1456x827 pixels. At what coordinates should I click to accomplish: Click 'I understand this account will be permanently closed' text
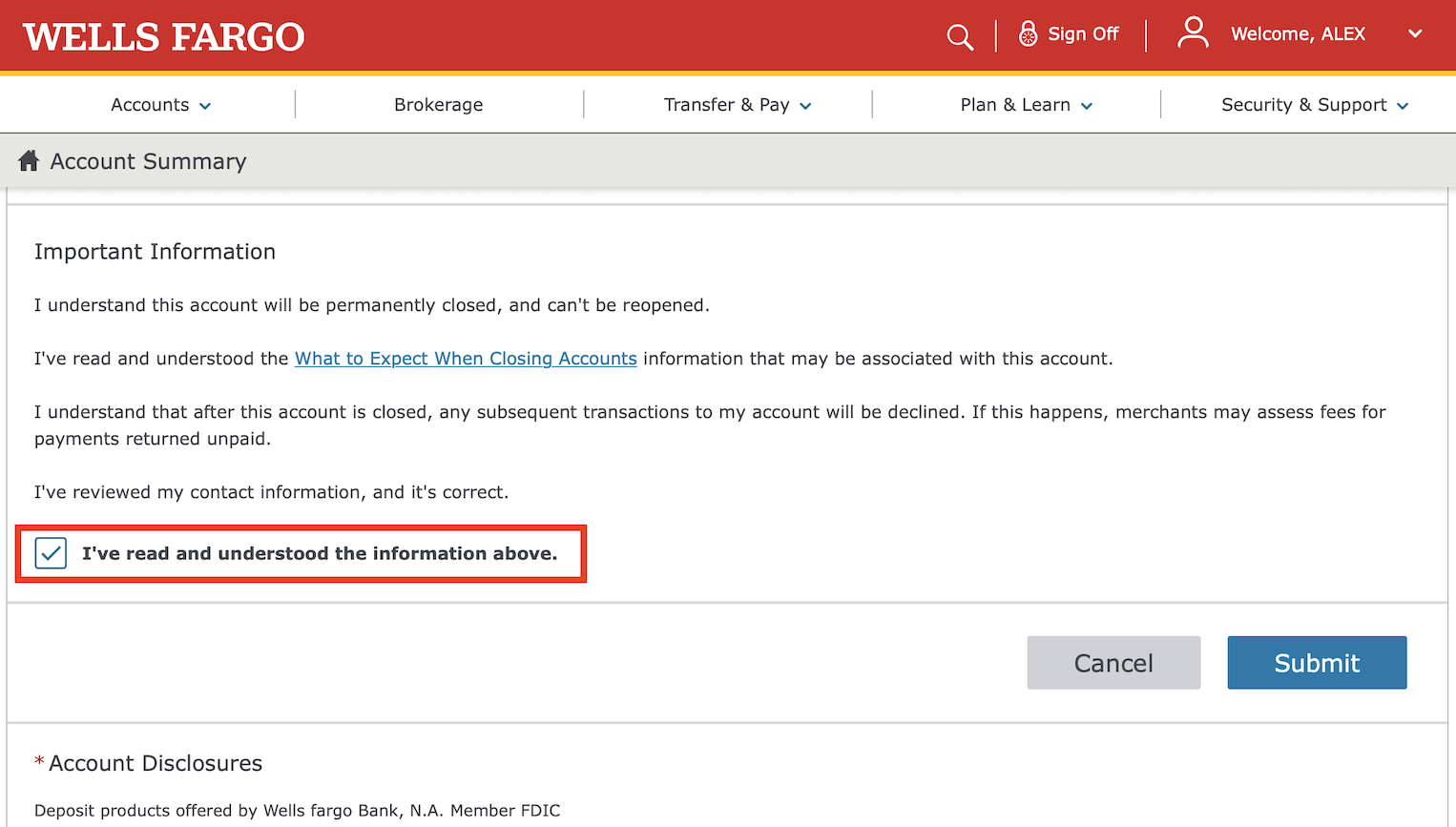pyautogui.click(x=372, y=305)
